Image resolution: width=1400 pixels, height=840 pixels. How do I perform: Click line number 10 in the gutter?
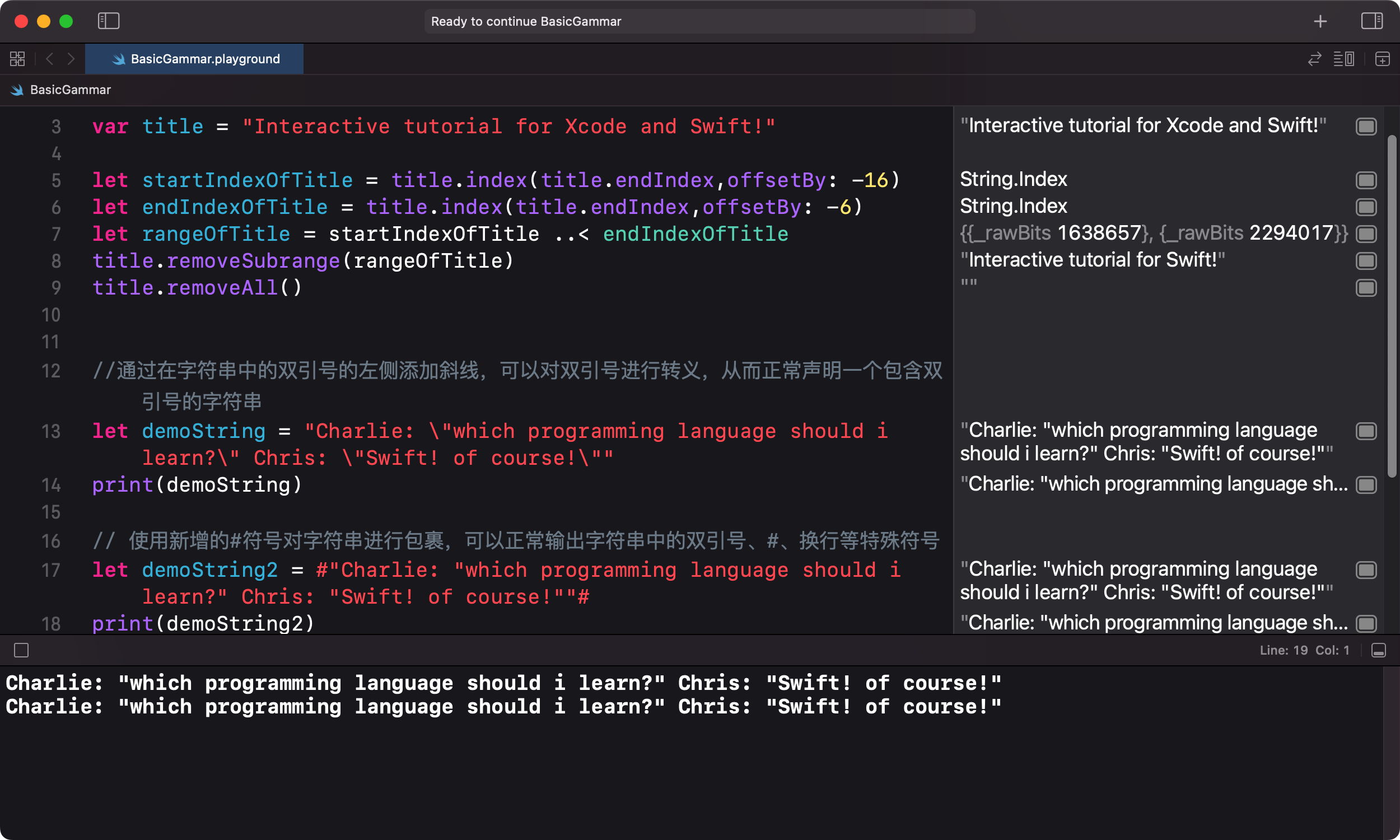[x=50, y=315]
